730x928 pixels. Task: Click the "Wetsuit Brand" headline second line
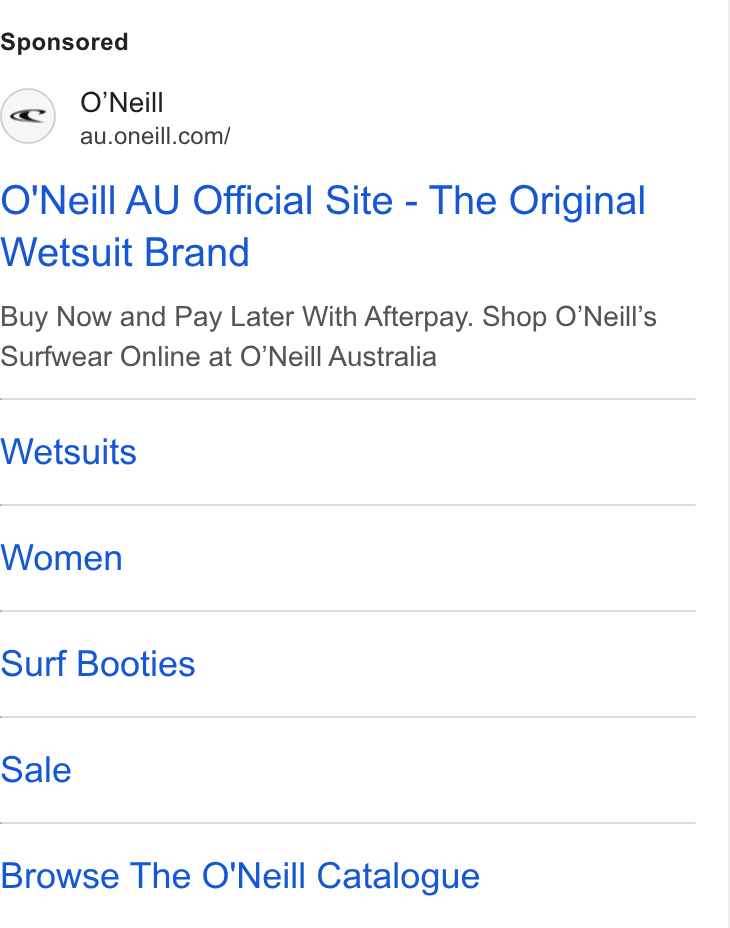[x=125, y=253]
